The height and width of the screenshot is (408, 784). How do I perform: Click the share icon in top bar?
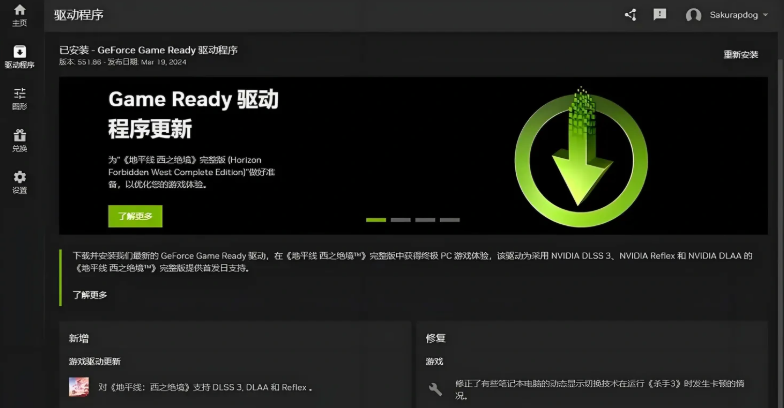[x=630, y=15]
